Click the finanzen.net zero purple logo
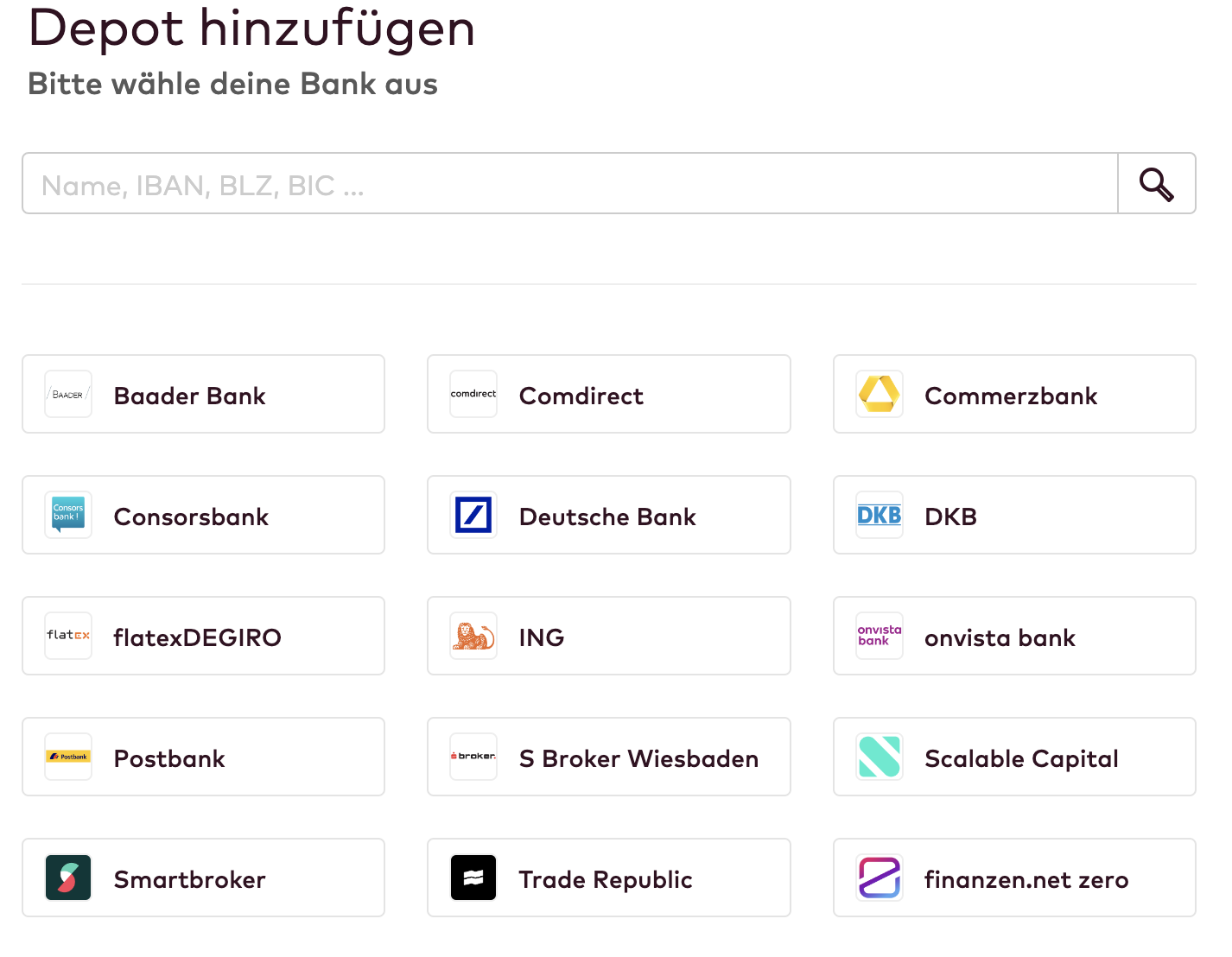The width and height of the screenshot is (1232, 957). click(x=880, y=878)
